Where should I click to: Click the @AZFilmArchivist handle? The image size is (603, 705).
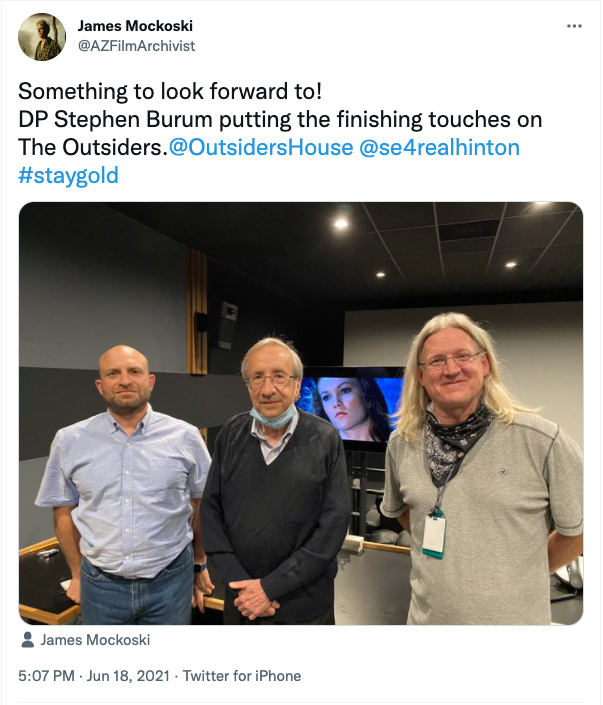pyautogui.click(x=136, y=46)
